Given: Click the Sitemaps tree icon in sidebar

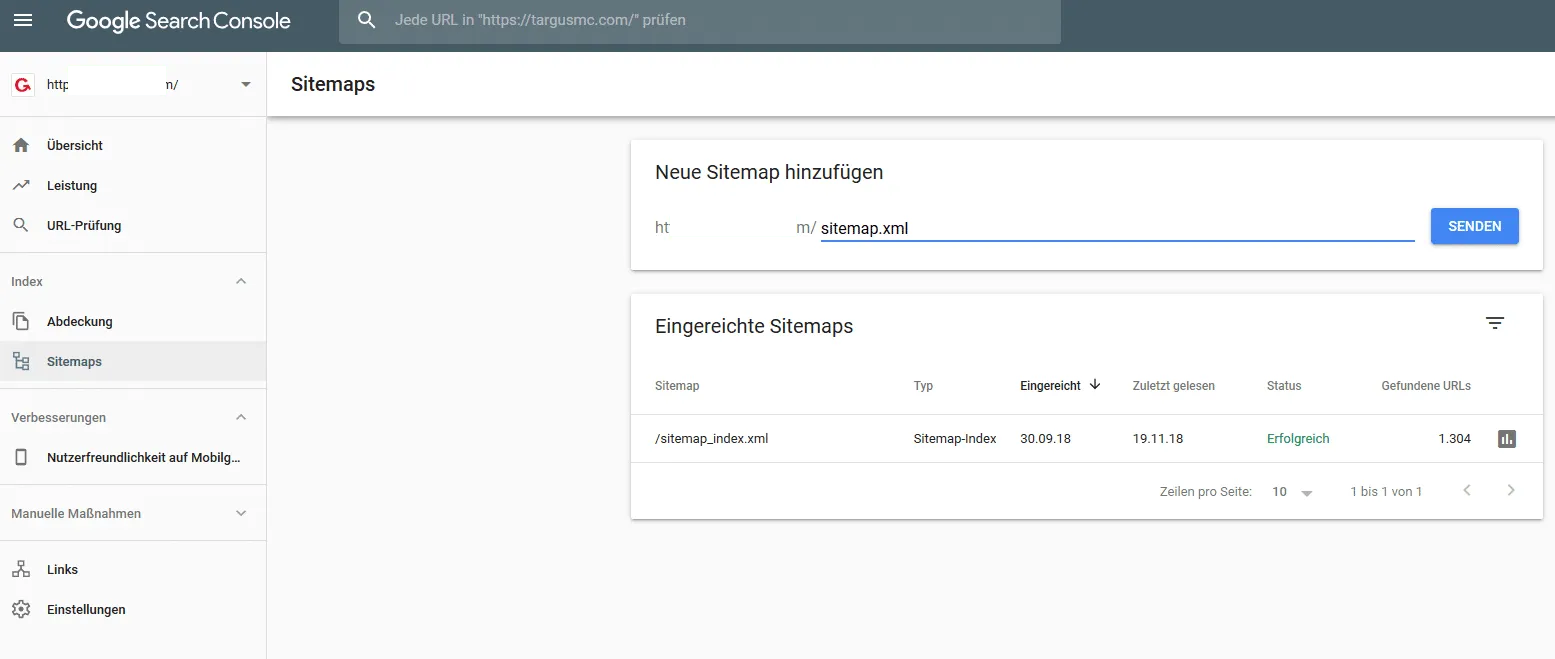Looking at the screenshot, I should [21, 361].
